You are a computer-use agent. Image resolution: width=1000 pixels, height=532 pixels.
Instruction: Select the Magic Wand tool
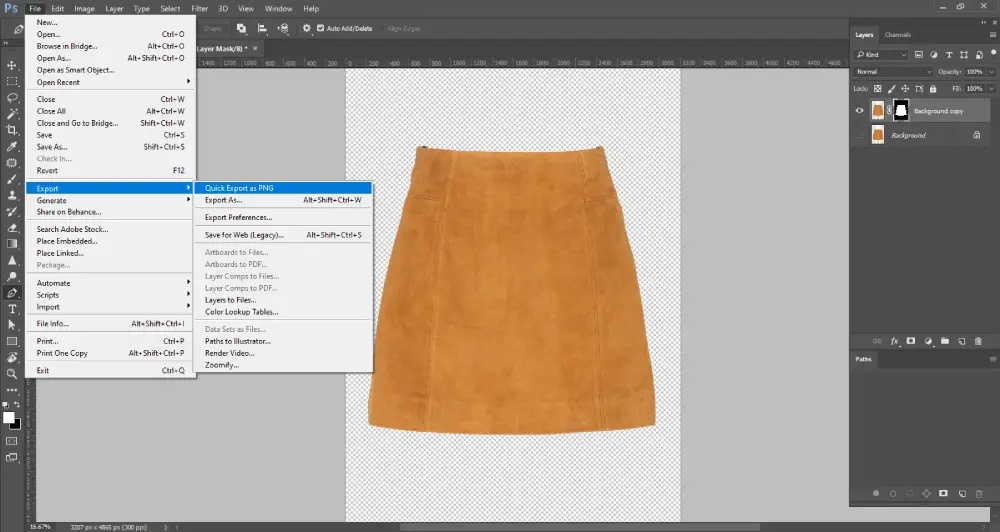pyautogui.click(x=11, y=114)
